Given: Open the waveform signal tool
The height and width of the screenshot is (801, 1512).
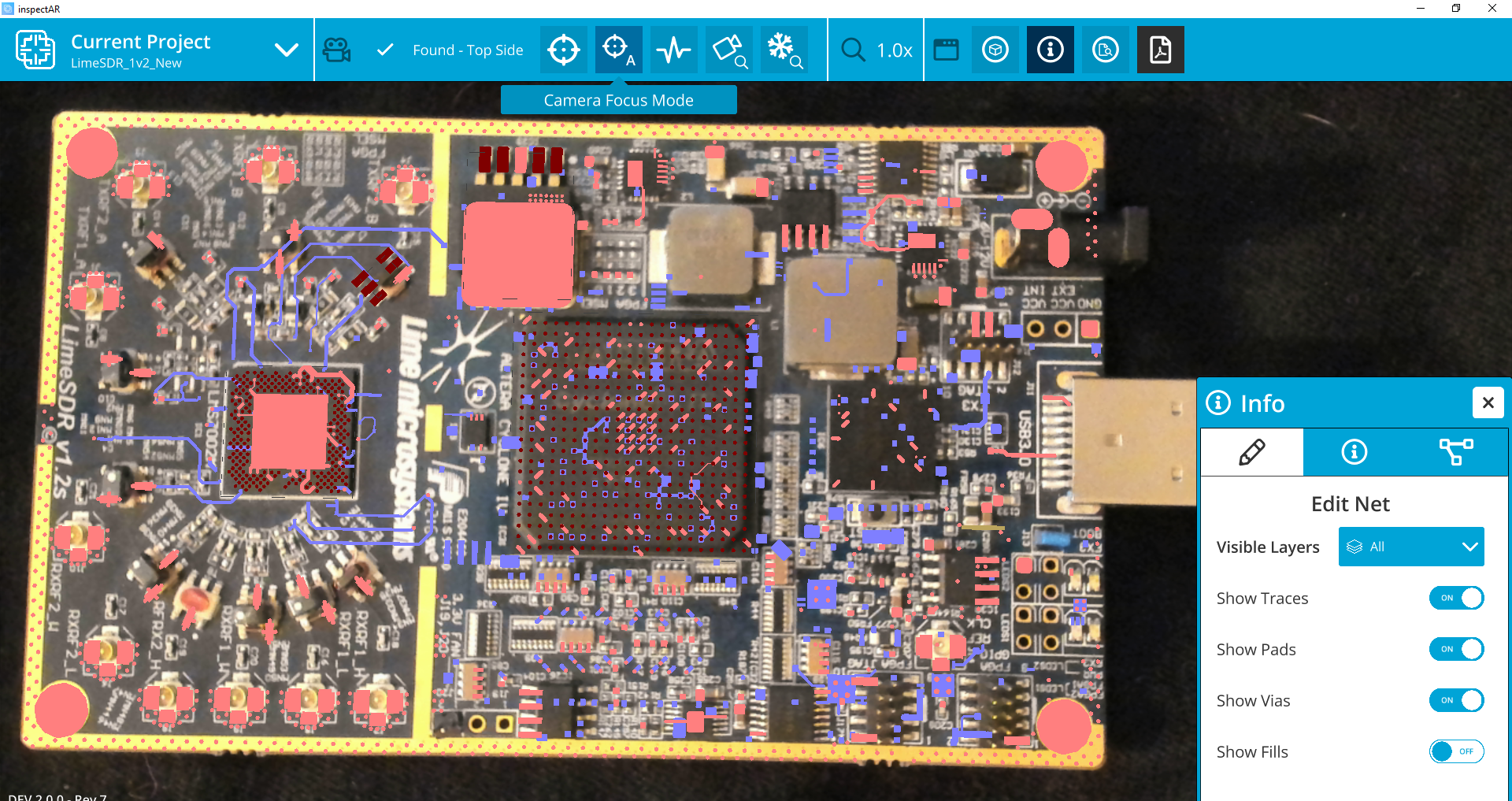Looking at the screenshot, I should pyautogui.click(x=674, y=50).
